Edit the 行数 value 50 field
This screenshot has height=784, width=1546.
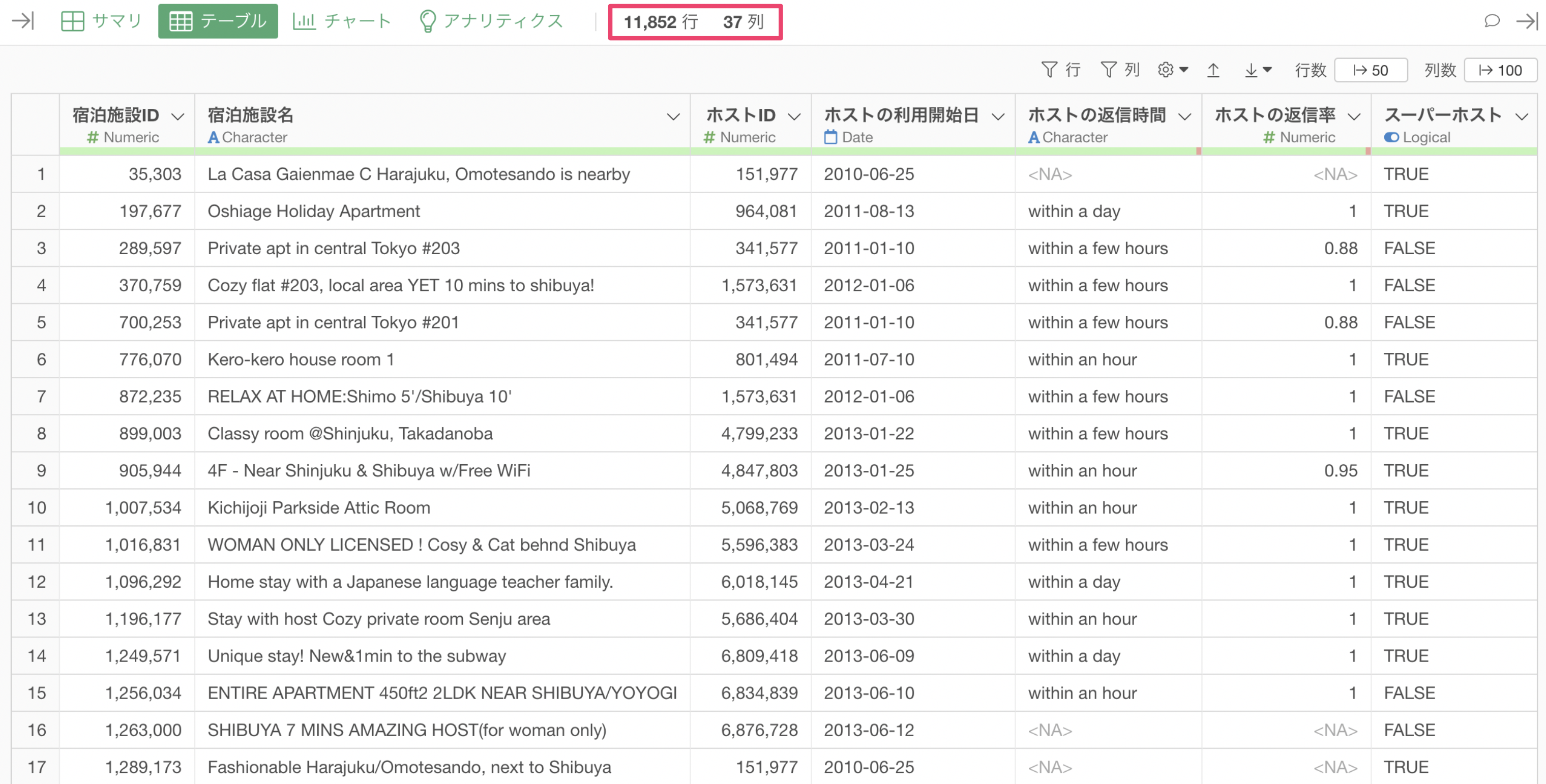point(1371,70)
